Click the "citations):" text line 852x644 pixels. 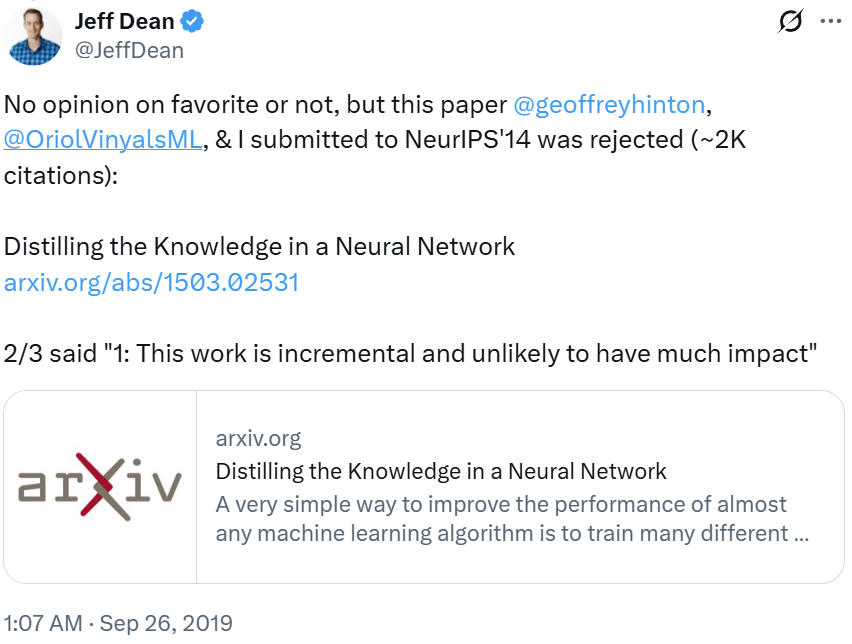click(61, 176)
